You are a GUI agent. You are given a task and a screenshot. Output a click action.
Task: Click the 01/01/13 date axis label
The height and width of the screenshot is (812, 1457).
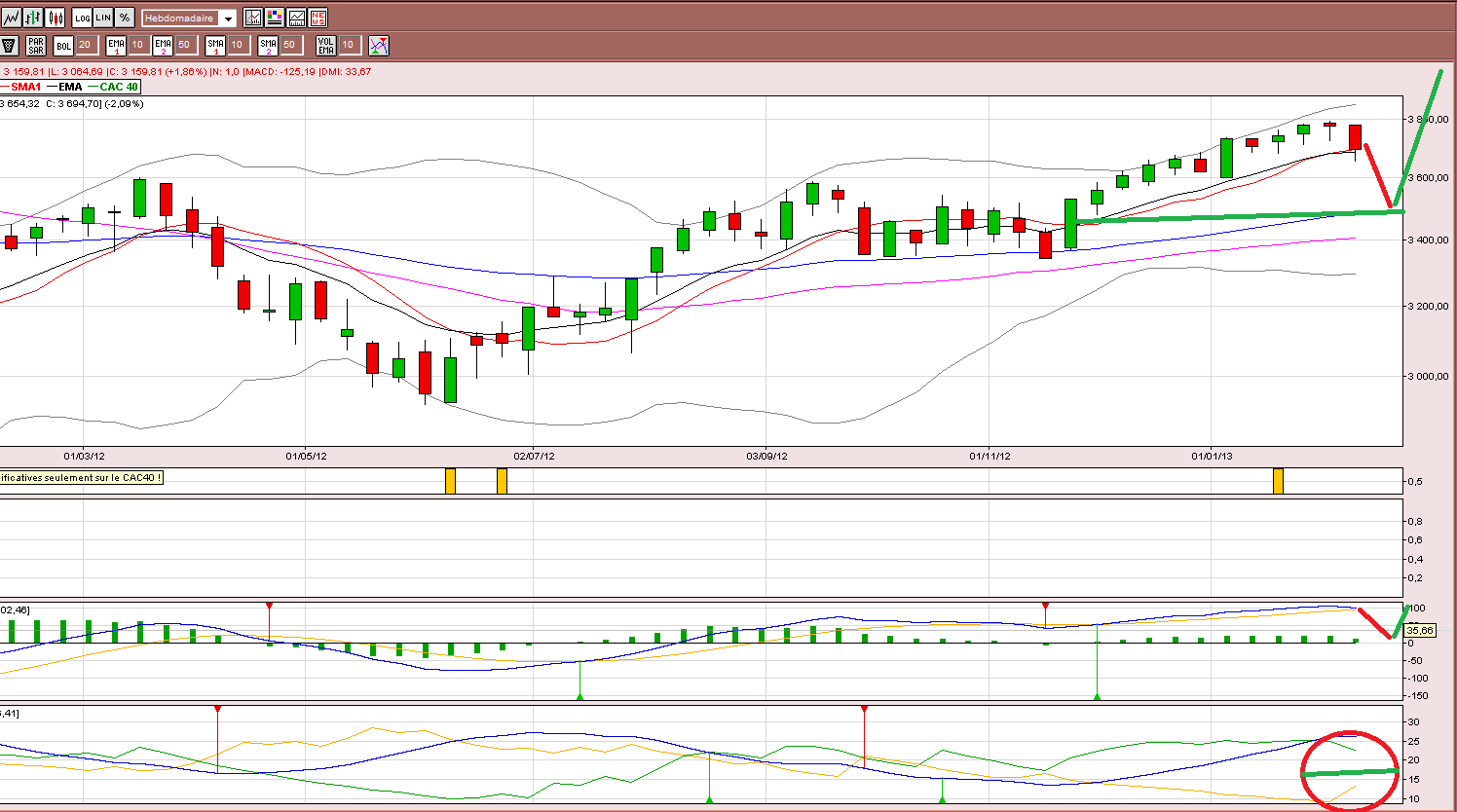tap(1212, 456)
